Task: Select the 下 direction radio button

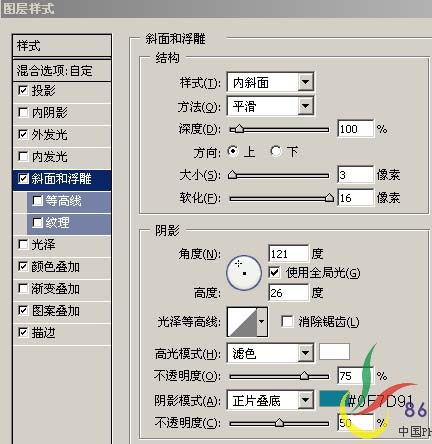Action: 276,151
